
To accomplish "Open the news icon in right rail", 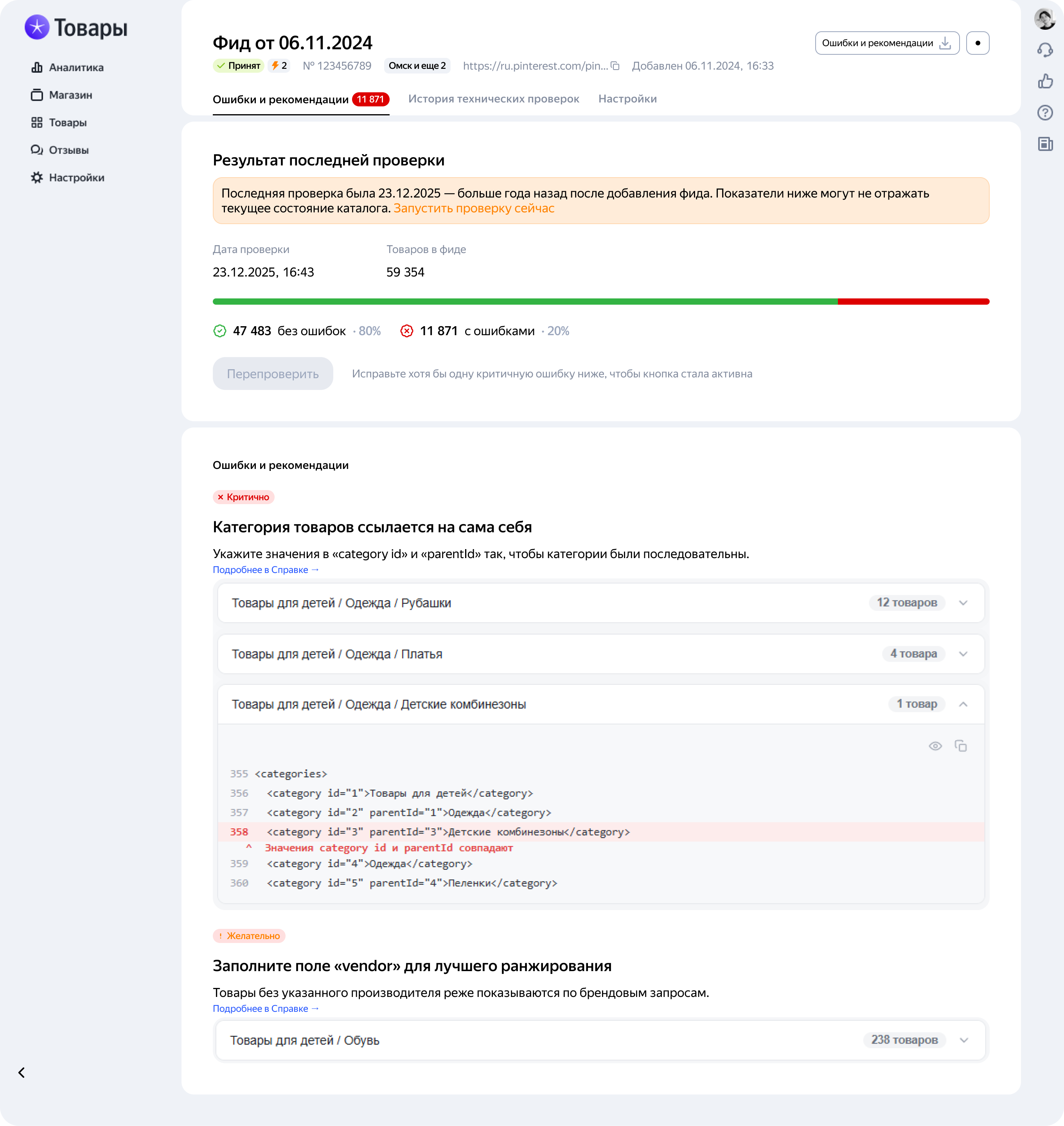I will pyautogui.click(x=1045, y=144).
